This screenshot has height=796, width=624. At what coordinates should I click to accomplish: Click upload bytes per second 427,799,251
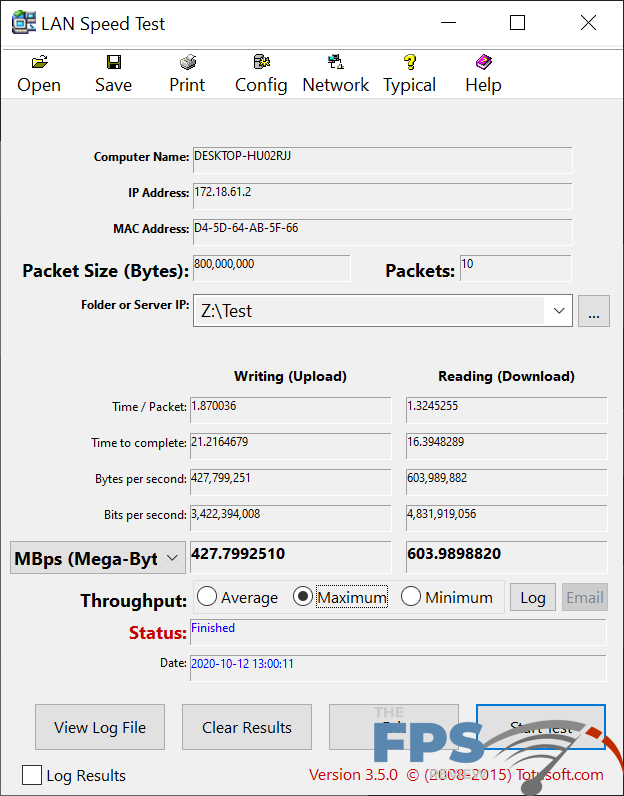[x=291, y=482]
